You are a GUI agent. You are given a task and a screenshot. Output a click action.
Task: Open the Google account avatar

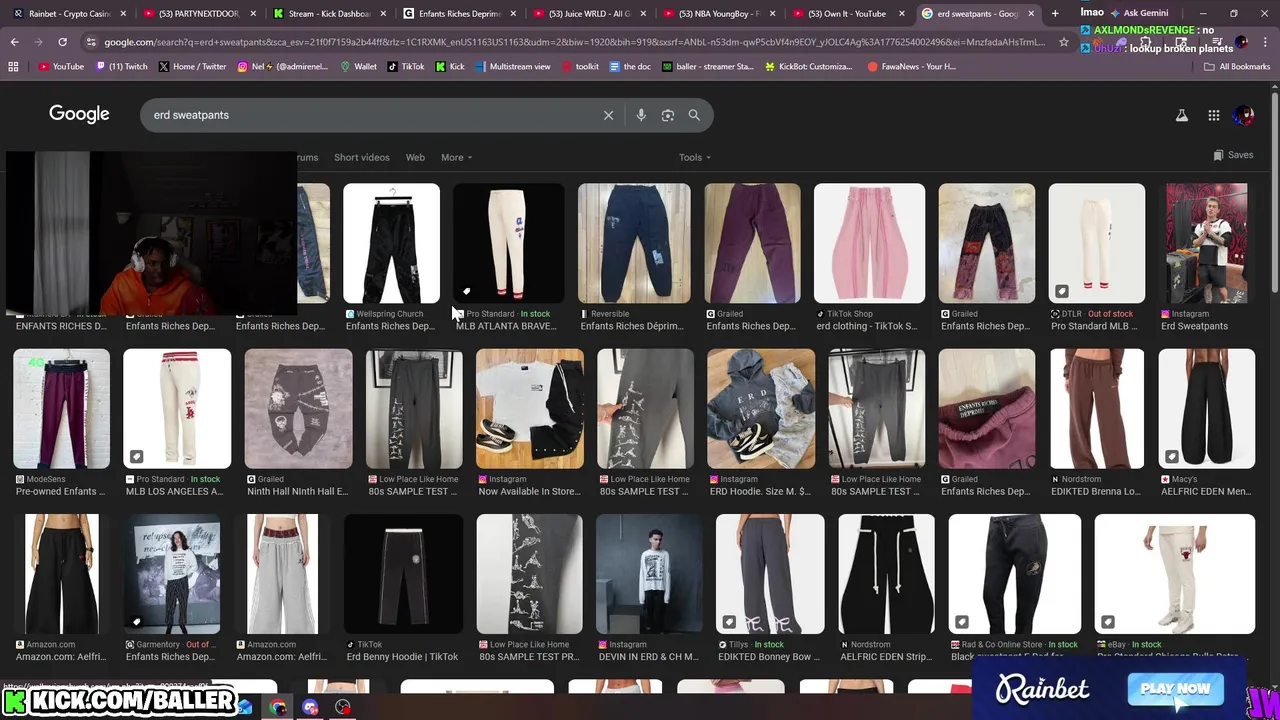(1244, 115)
